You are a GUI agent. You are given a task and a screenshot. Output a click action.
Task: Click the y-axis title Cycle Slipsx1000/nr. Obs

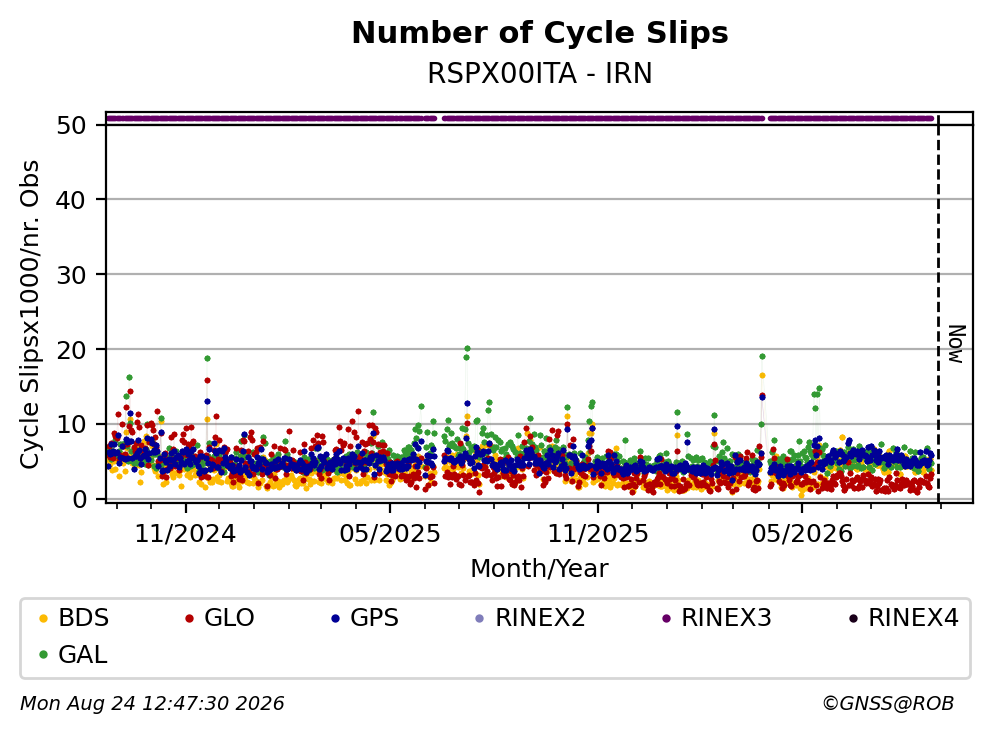29,314
